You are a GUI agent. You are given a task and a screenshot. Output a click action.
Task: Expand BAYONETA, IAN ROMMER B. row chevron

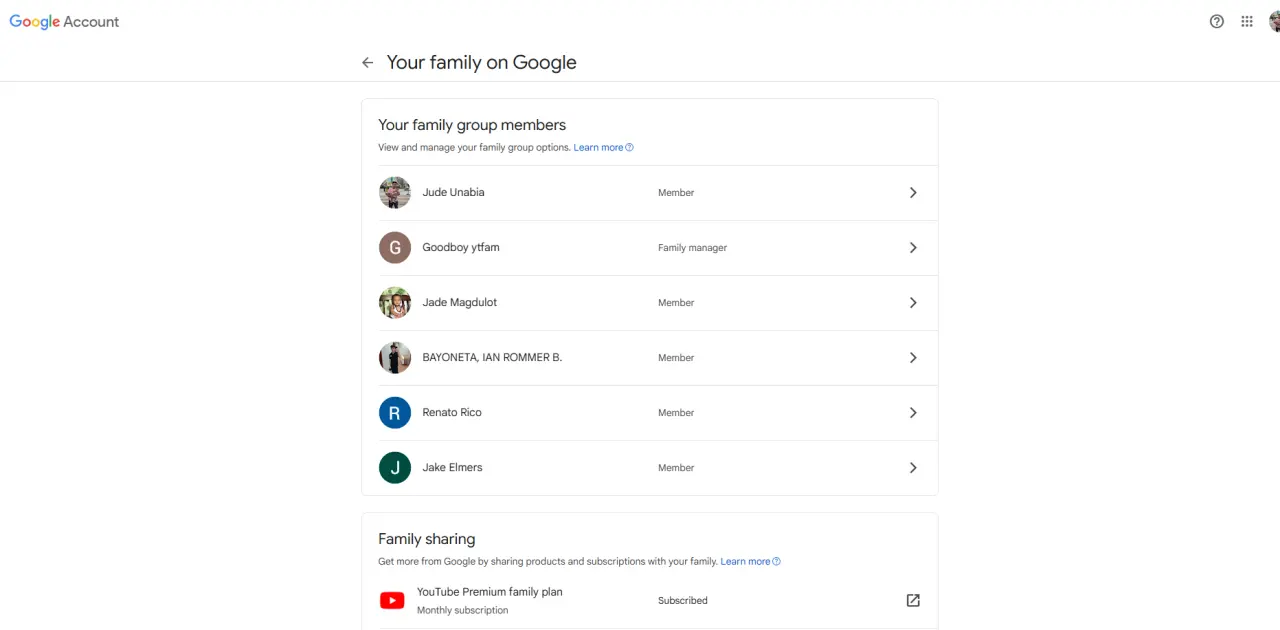(913, 358)
